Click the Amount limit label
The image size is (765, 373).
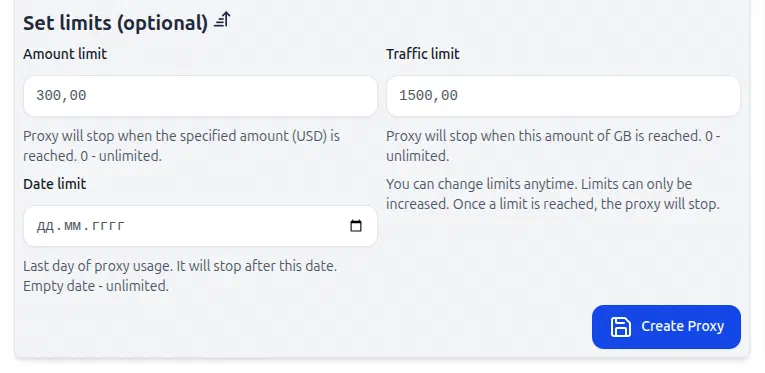(x=65, y=54)
